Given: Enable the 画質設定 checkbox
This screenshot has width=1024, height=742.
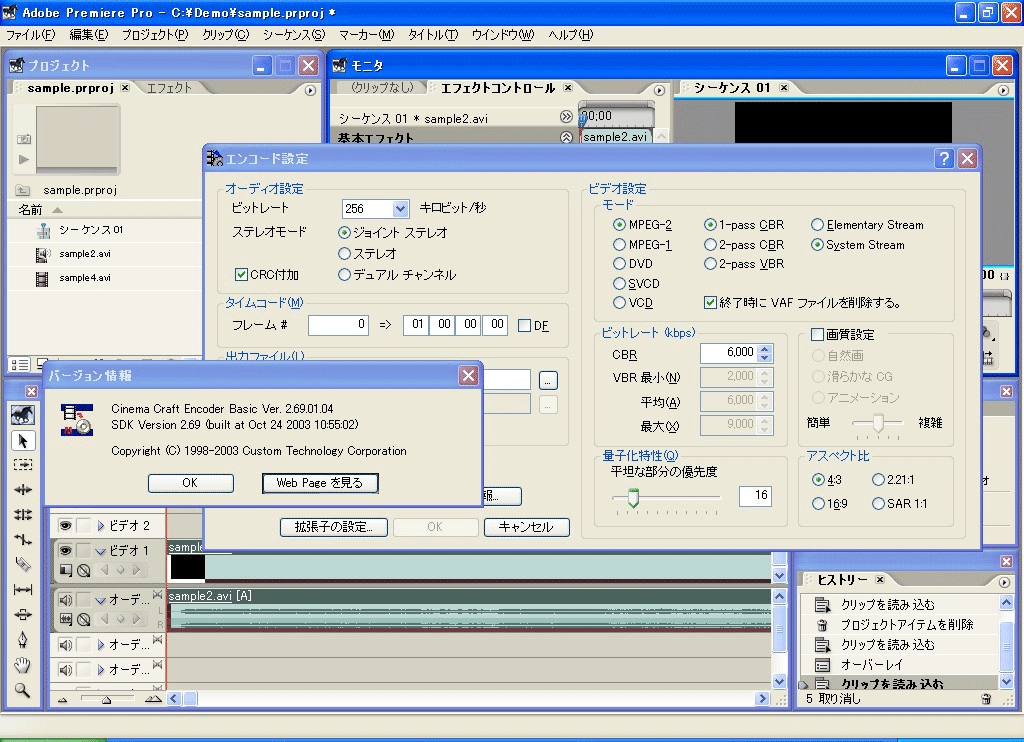Looking at the screenshot, I should click(817, 334).
